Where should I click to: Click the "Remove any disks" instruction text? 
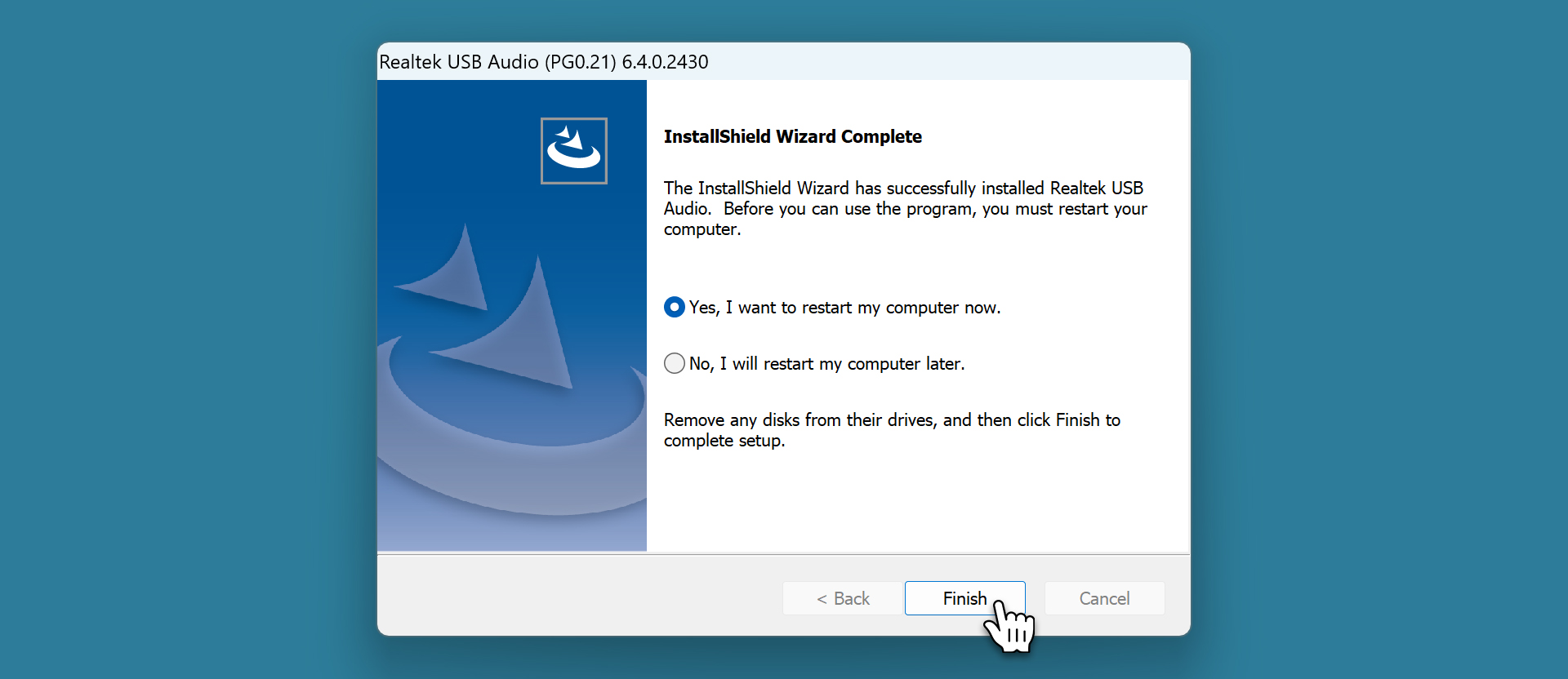tap(892, 429)
